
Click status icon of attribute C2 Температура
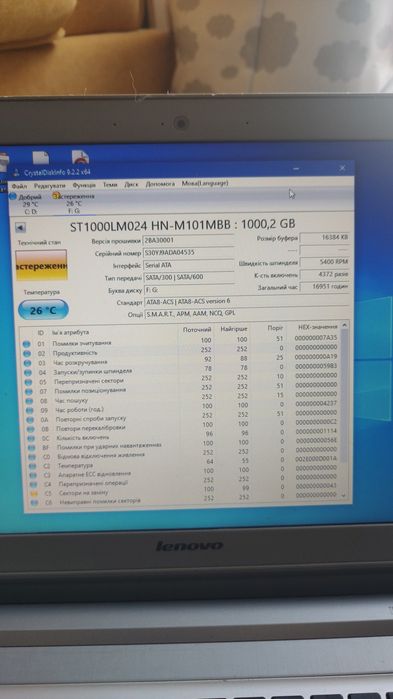point(33,466)
